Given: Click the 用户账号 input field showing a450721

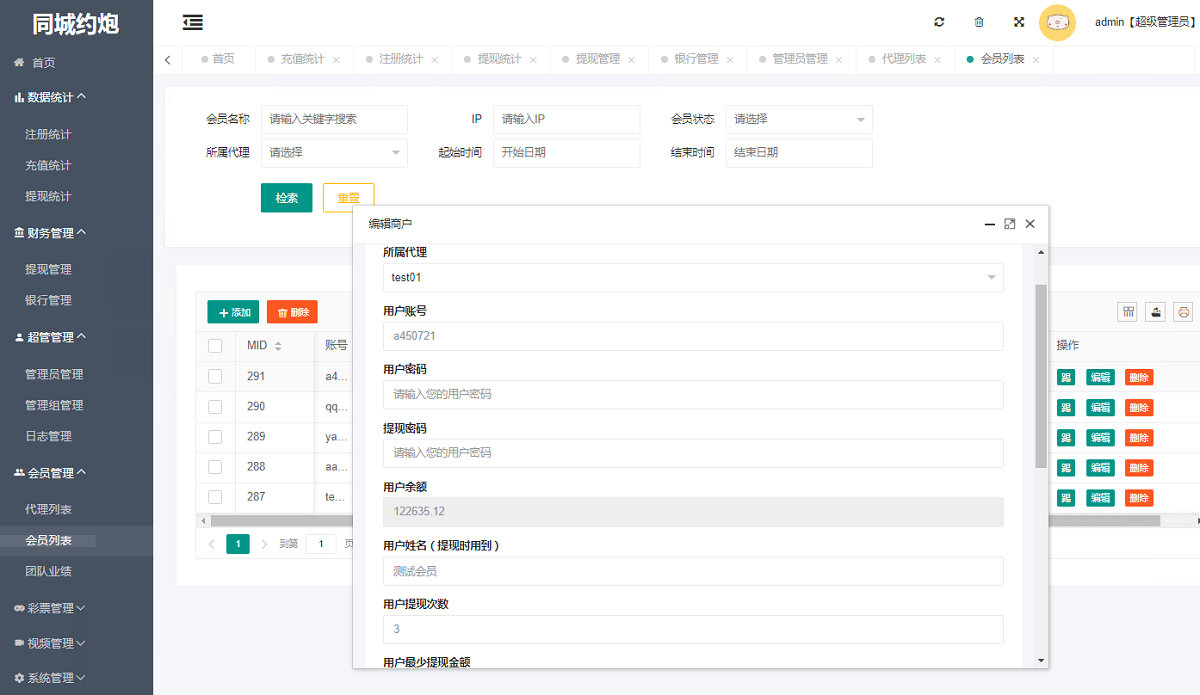Looking at the screenshot, I should [692, 337].
